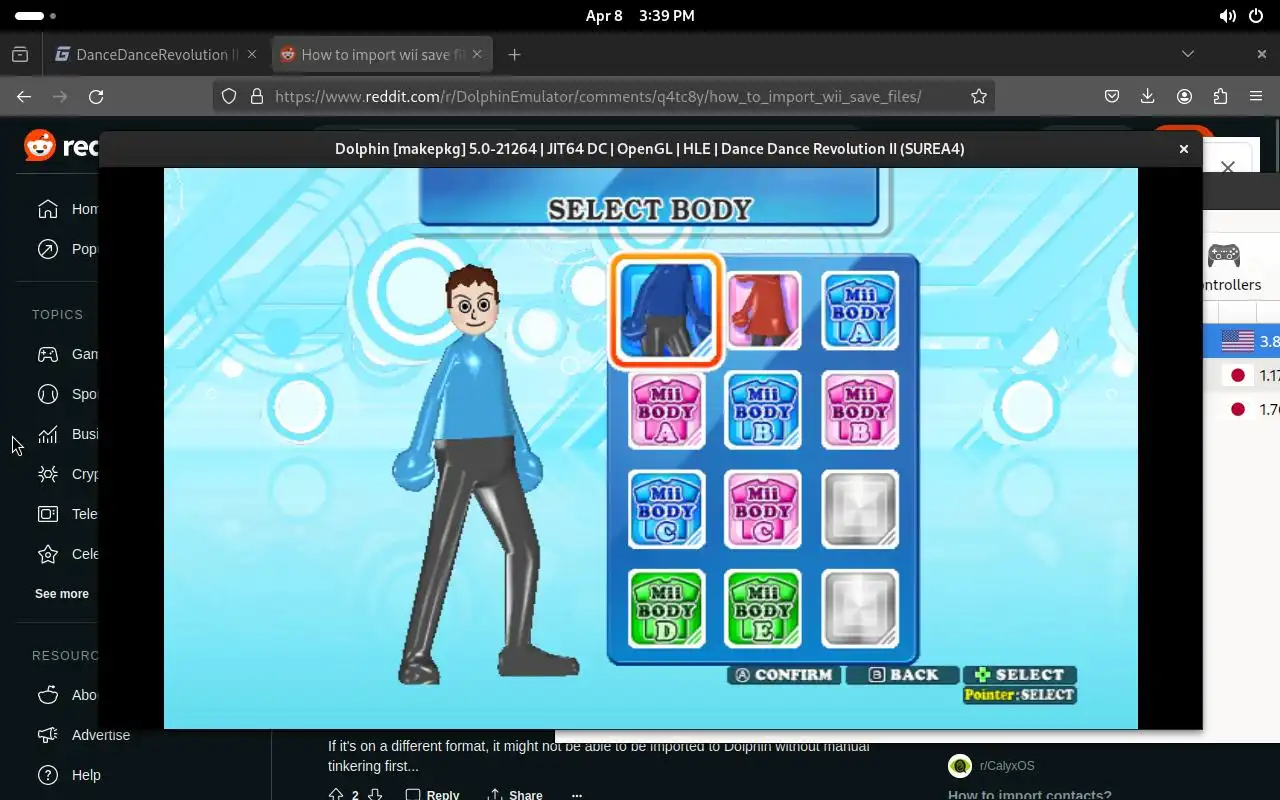Open the Business topic in the sidebar
Image resolution: width=1280 pixels, height=800 pixels.
pyautogui.click(x=66, y=434)
